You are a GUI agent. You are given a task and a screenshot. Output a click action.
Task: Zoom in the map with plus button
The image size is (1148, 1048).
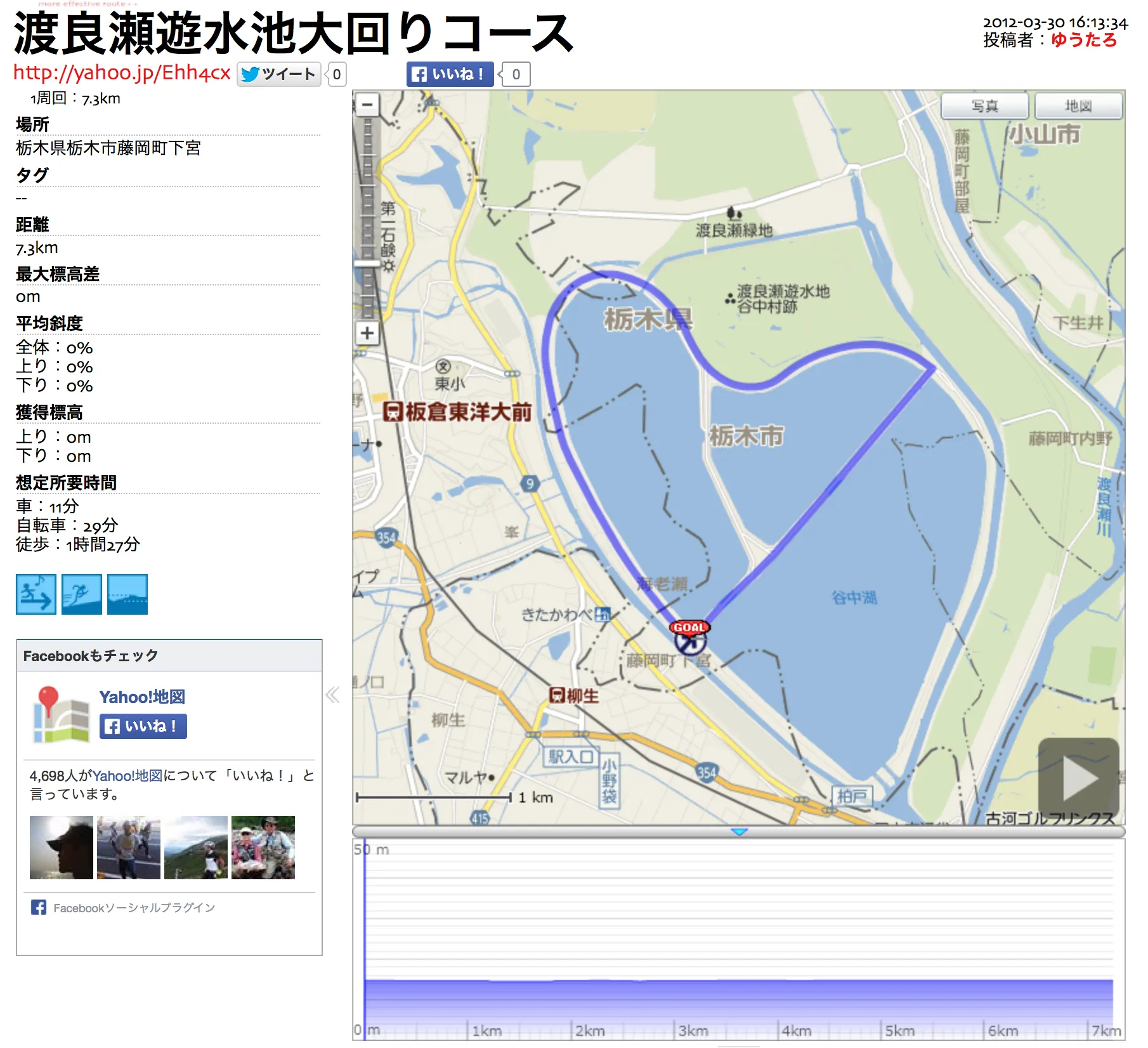(367, 333)
